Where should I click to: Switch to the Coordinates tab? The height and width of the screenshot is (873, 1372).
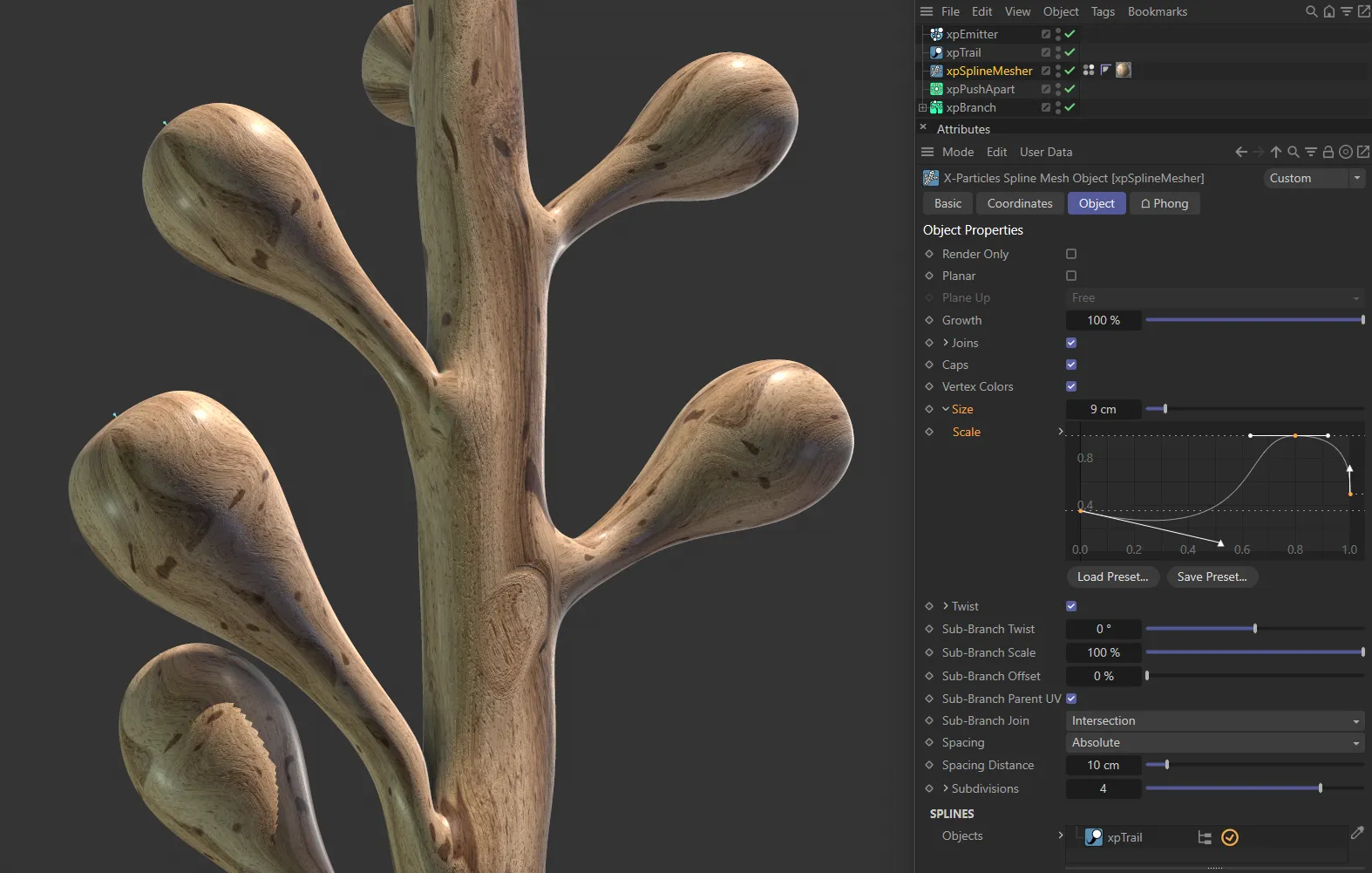(1019, 203)
